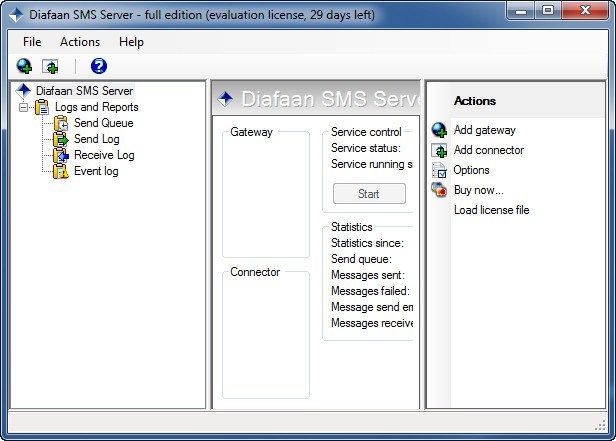Click the Statistics since: label
Viewport: 616px width, 441px height.
(367, 243)
